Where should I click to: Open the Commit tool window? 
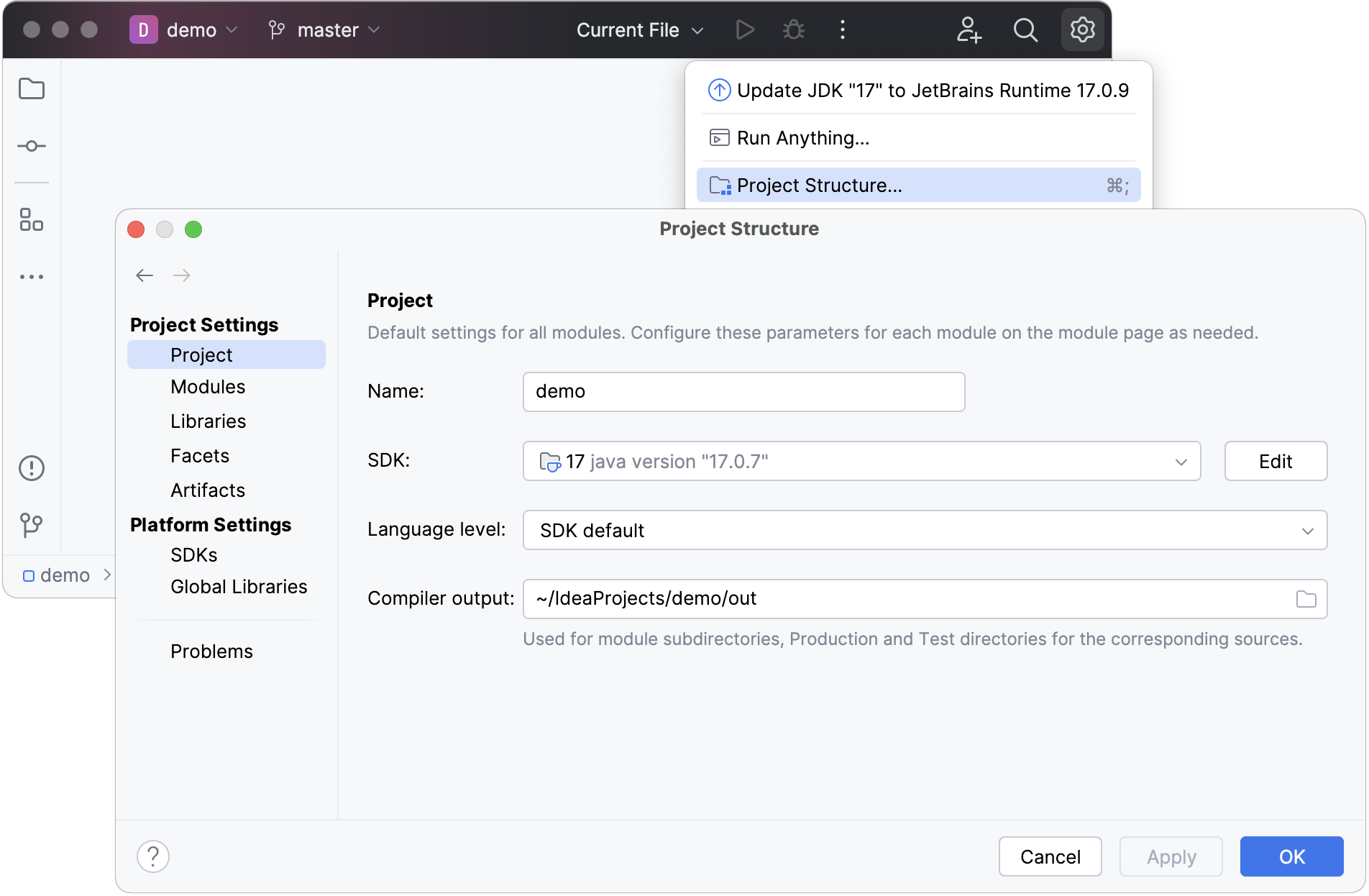32,146
